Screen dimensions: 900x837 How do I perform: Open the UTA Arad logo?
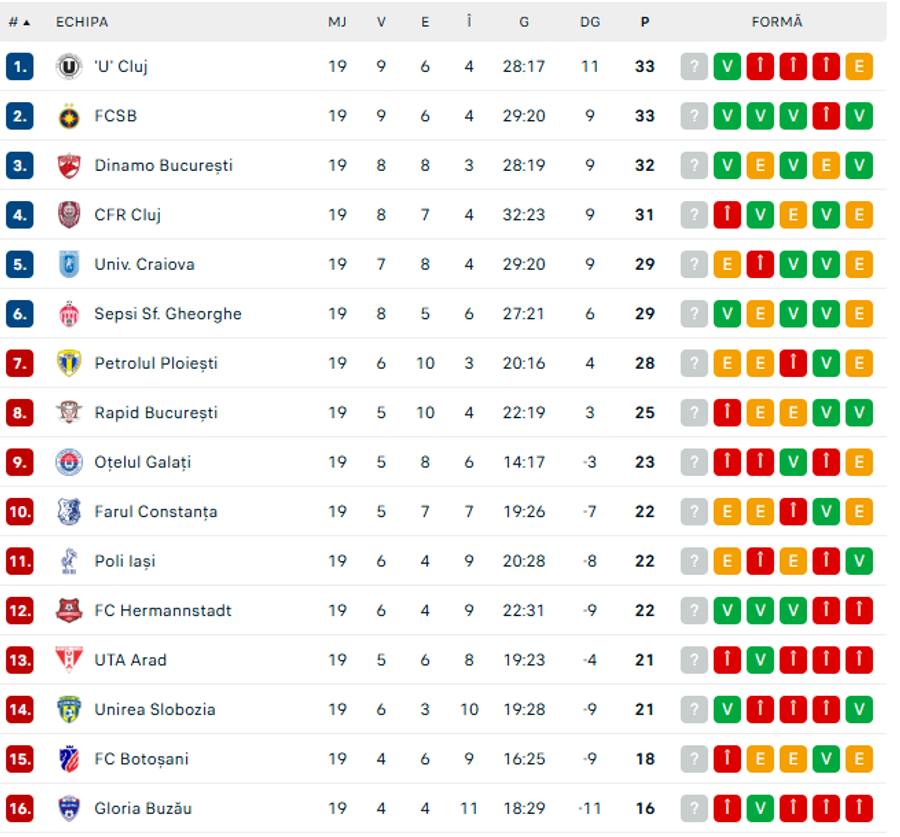(69, 660)
